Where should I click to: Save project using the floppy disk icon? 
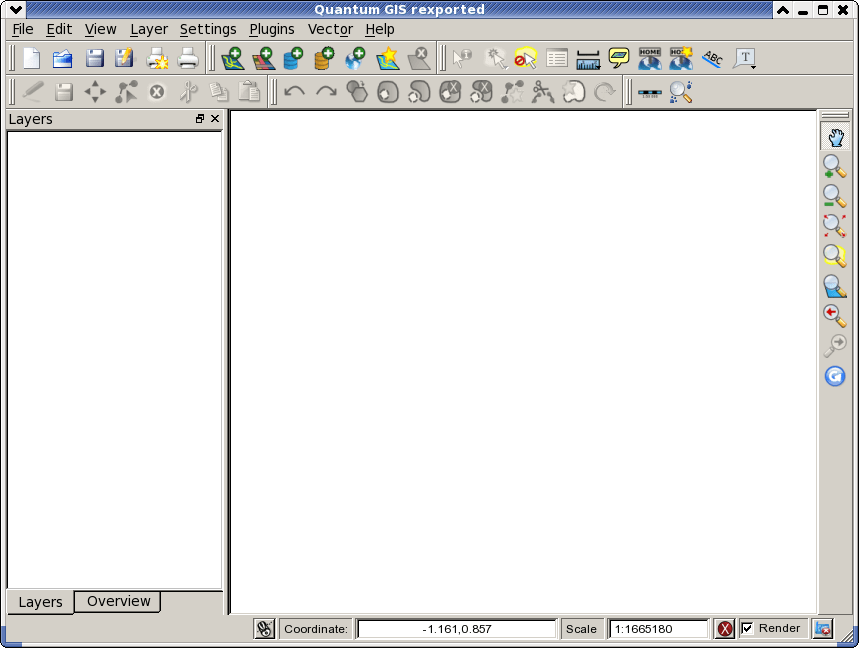94,59
